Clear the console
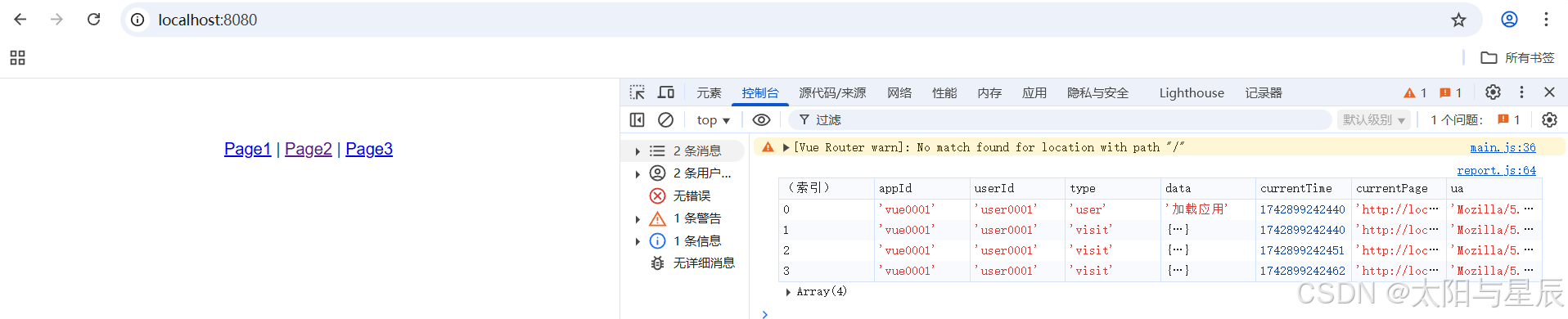Viewport: 1568px width, 319px height. click(x=665, y=119)
